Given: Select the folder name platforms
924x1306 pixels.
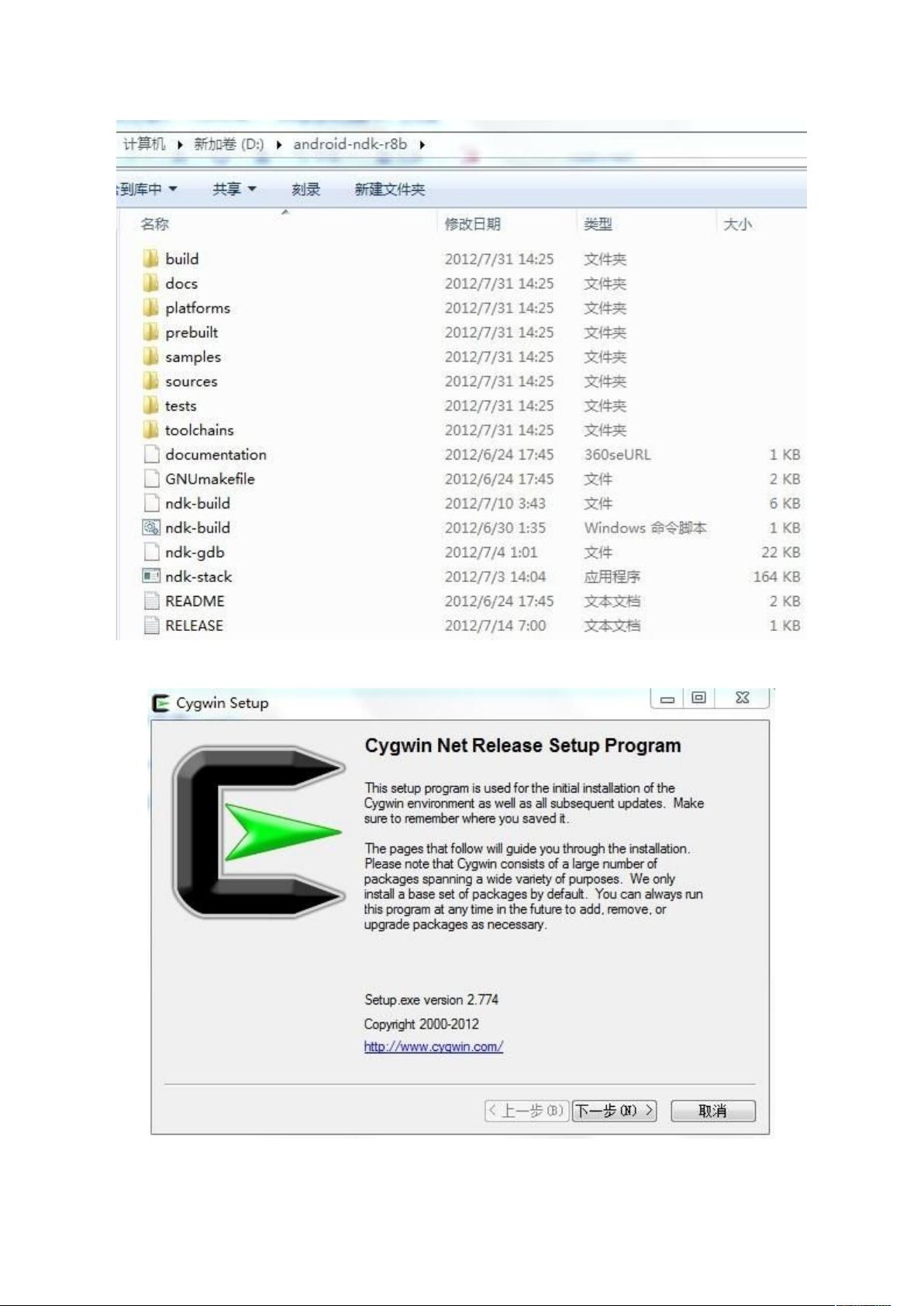Looking at the screenshot, I should [x=198, y=308].
